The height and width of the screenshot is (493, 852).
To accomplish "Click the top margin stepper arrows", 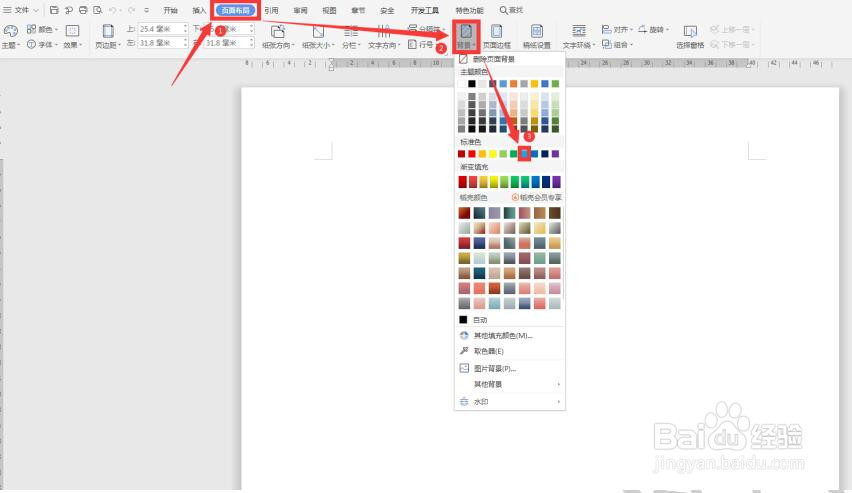I will pyautogui.click(x=186, y=28).
